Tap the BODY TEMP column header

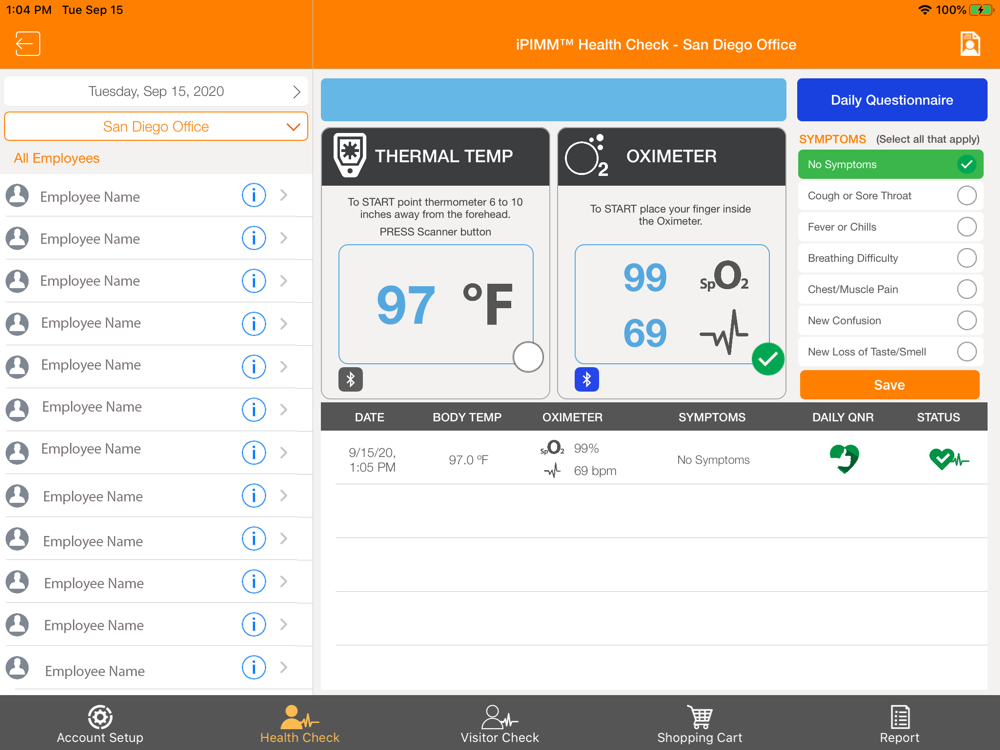point(467,417)
